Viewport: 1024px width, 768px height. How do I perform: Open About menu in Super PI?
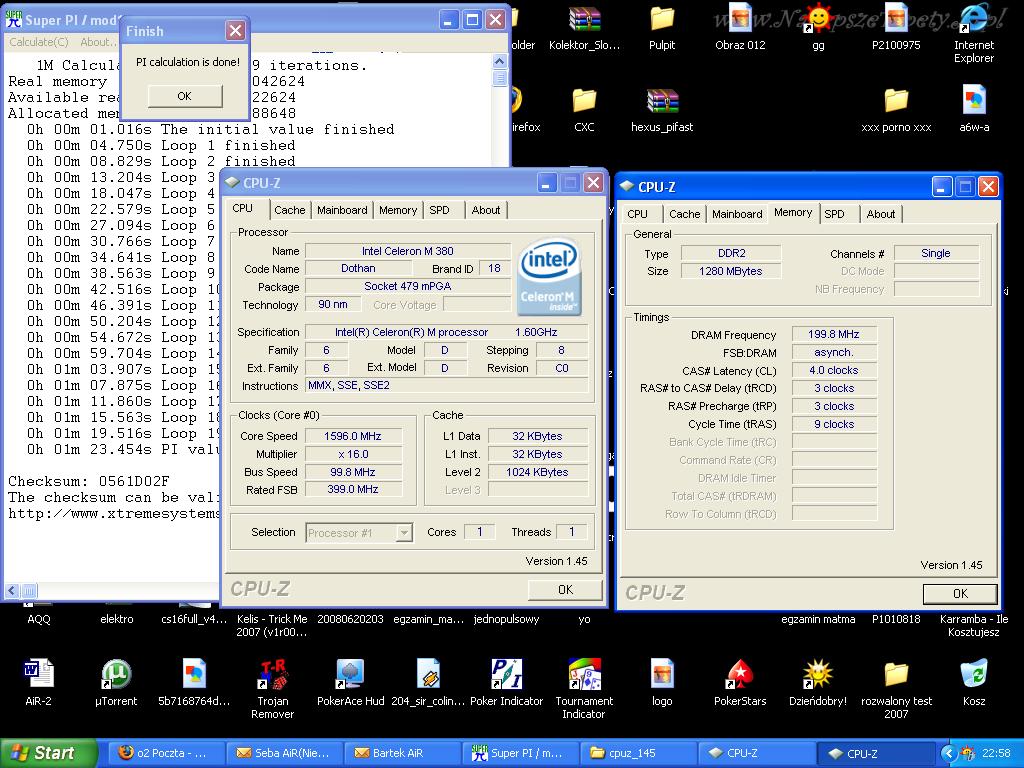[97, 42]
